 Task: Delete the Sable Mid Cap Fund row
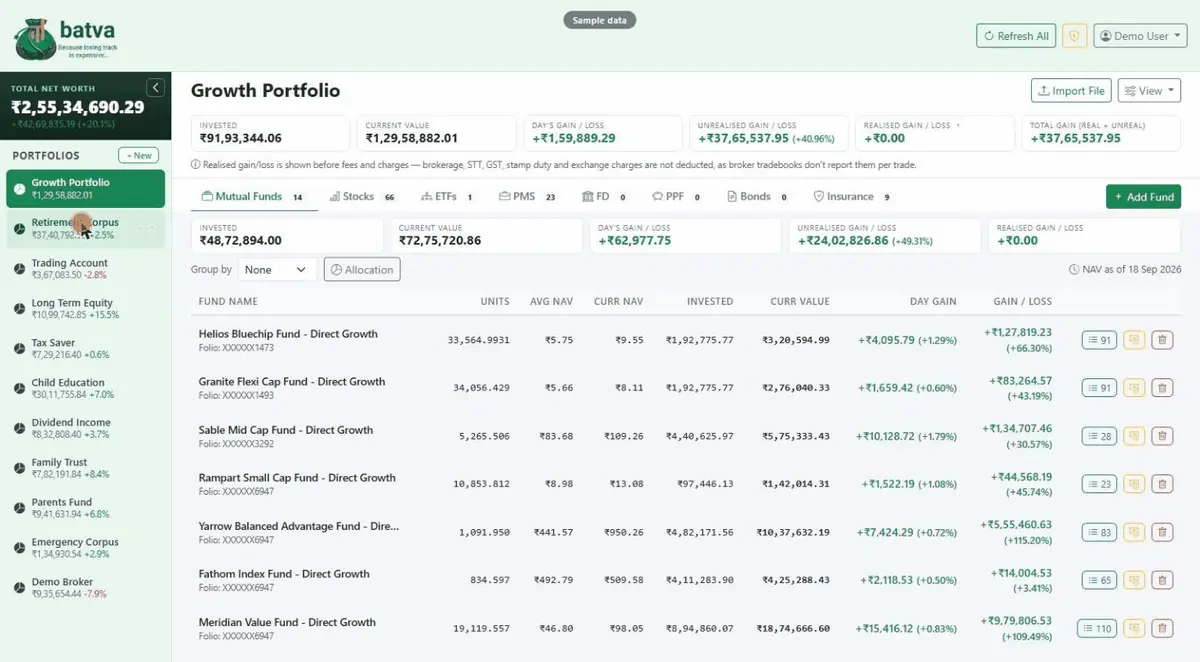point(1162,436)
